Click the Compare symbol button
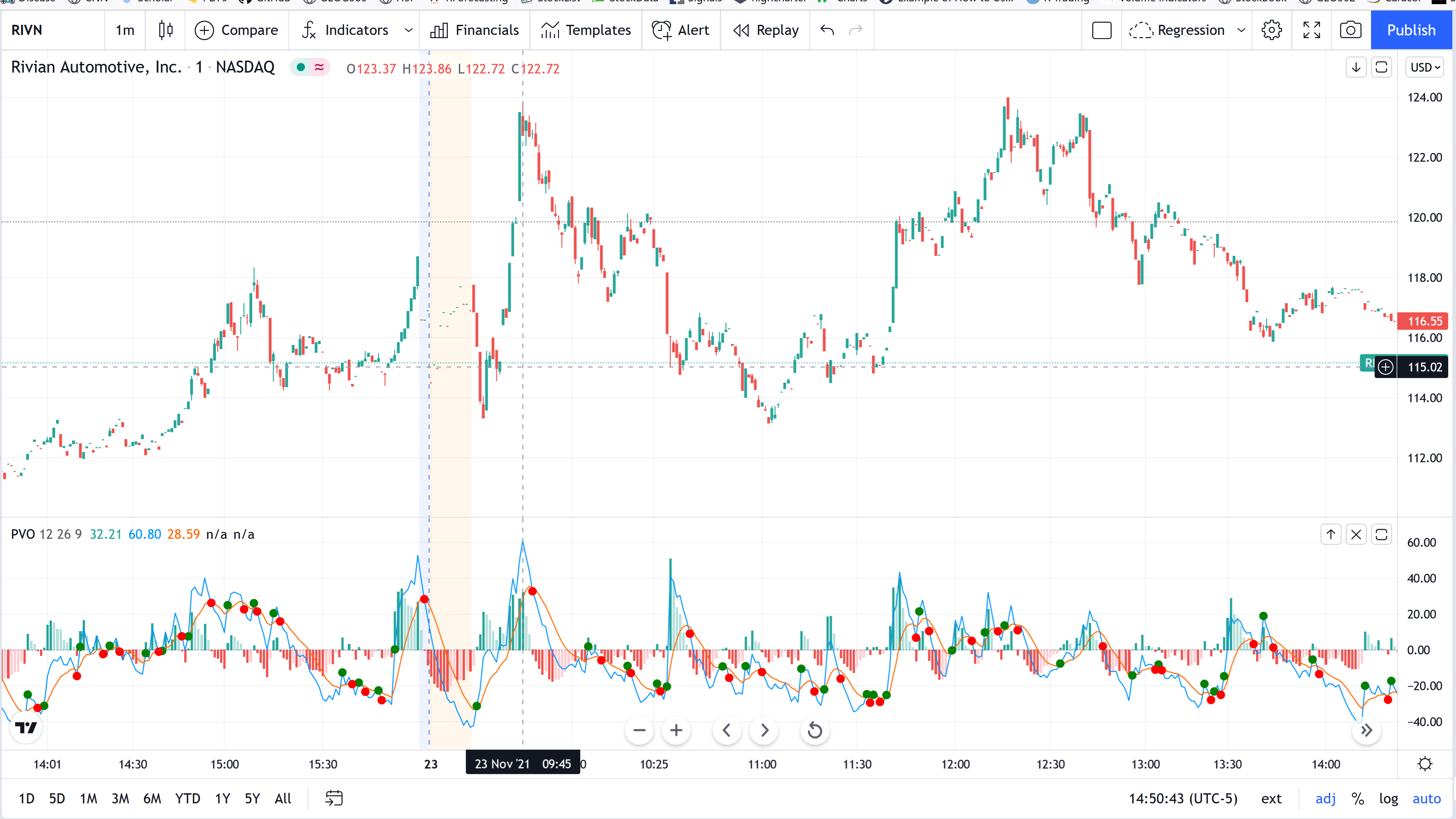 click(x=236, y=30)
